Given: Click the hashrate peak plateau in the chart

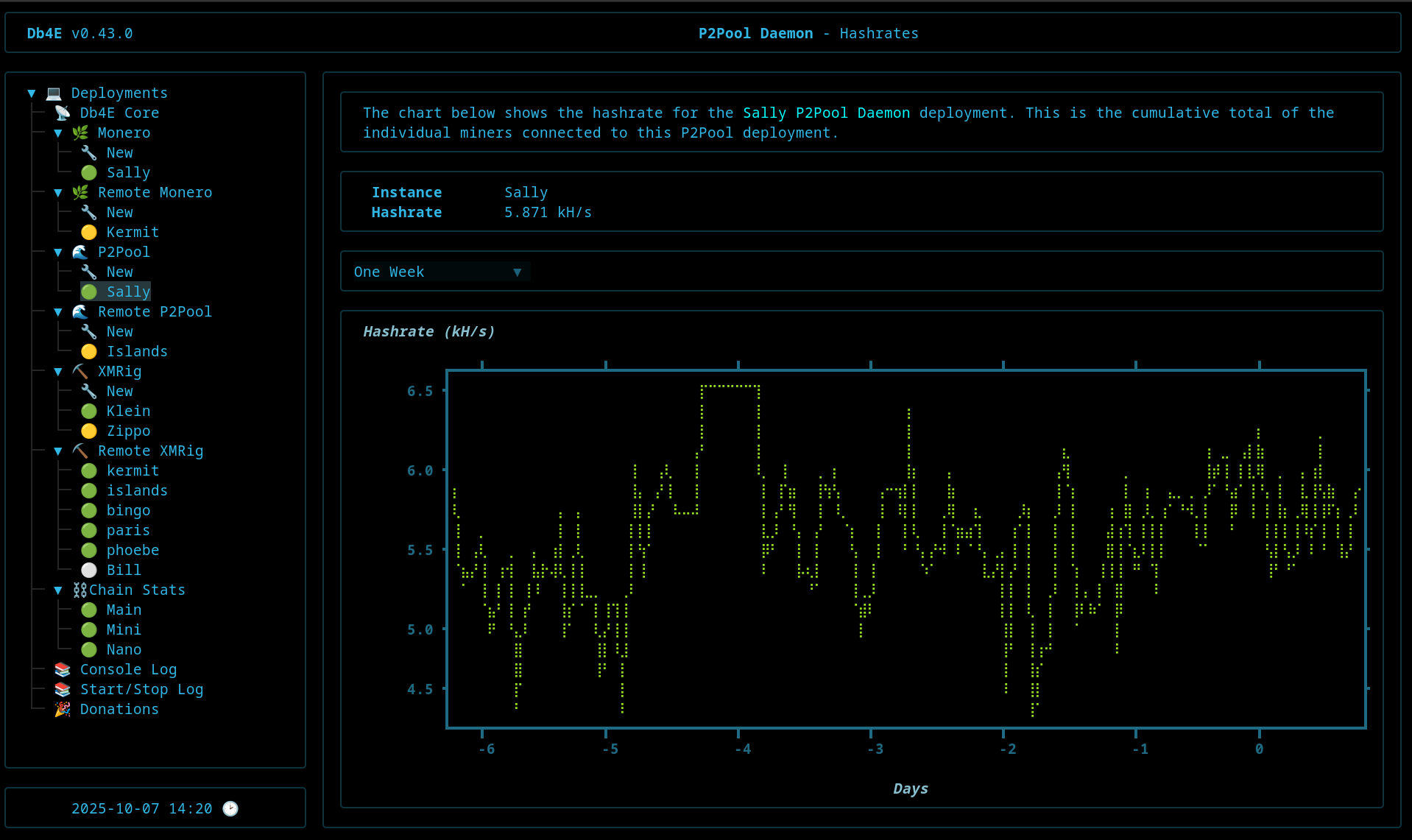Looking at the screenshot, I should 730,386.
